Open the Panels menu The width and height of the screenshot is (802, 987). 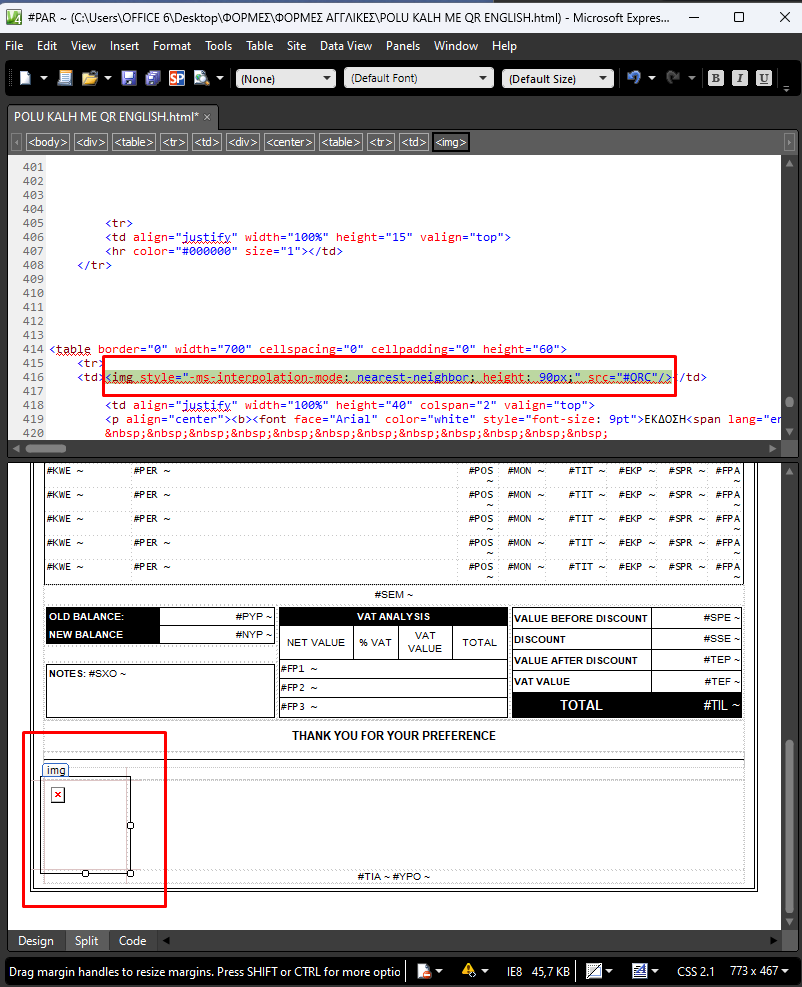(403, 46)
